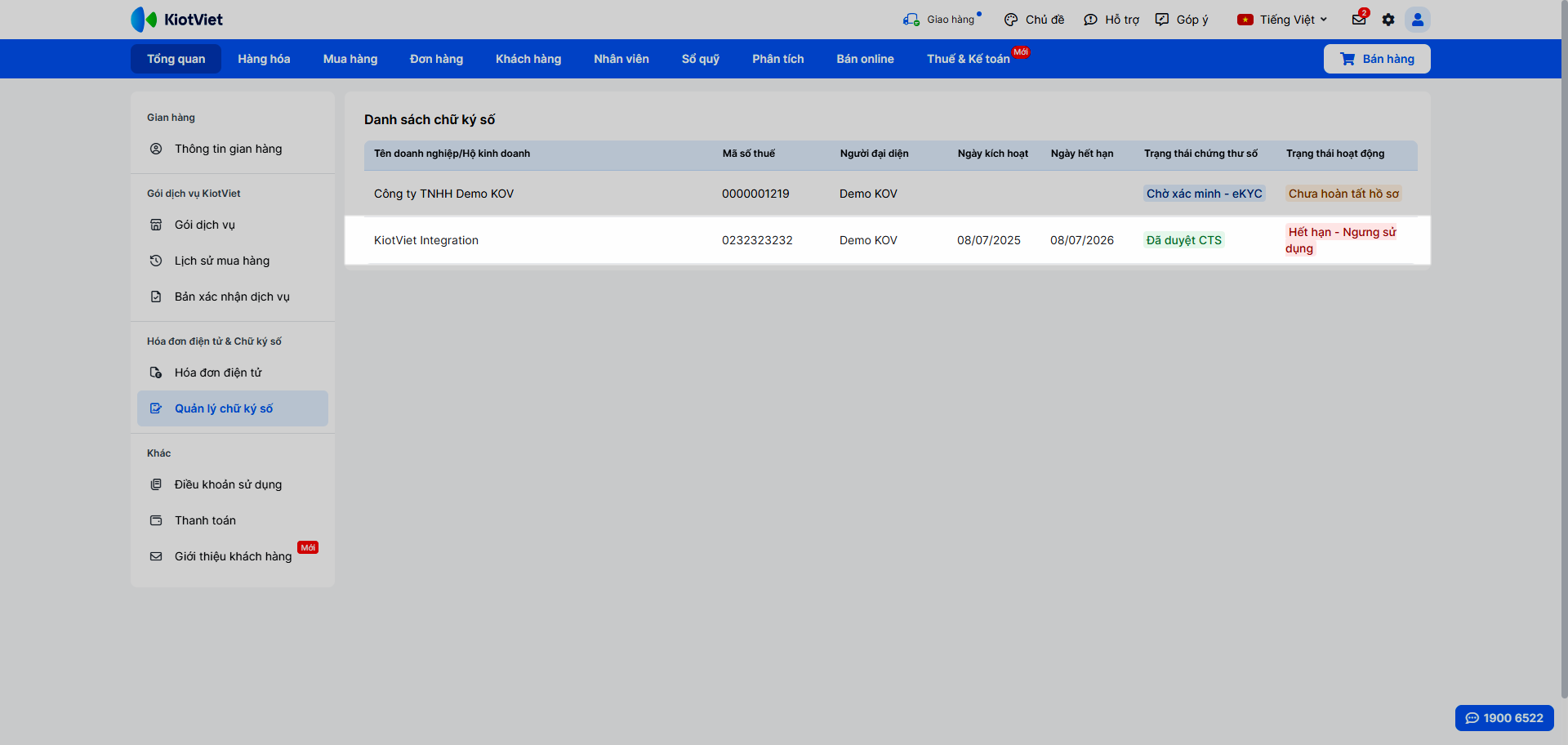This screenshot has width=1568, height=745.
Task: Click the KiotViet logo
Action: coord(176,20)
